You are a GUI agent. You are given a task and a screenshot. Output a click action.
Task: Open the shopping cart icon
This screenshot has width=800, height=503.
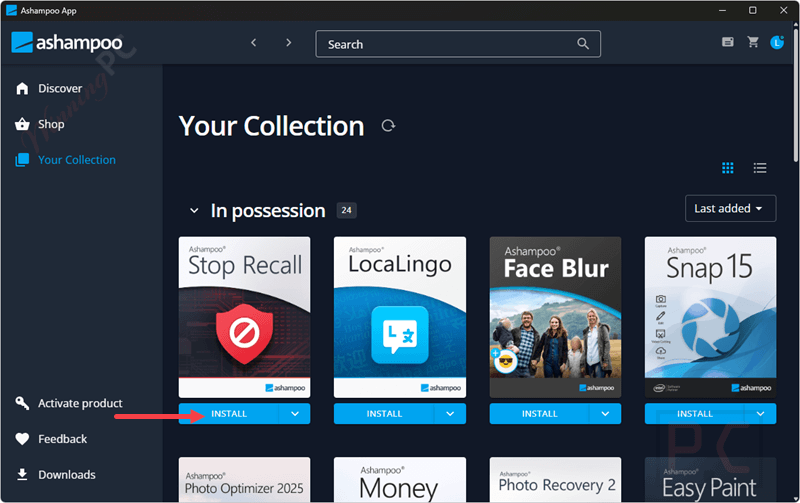pyautogui.click(x=753, y=42)
